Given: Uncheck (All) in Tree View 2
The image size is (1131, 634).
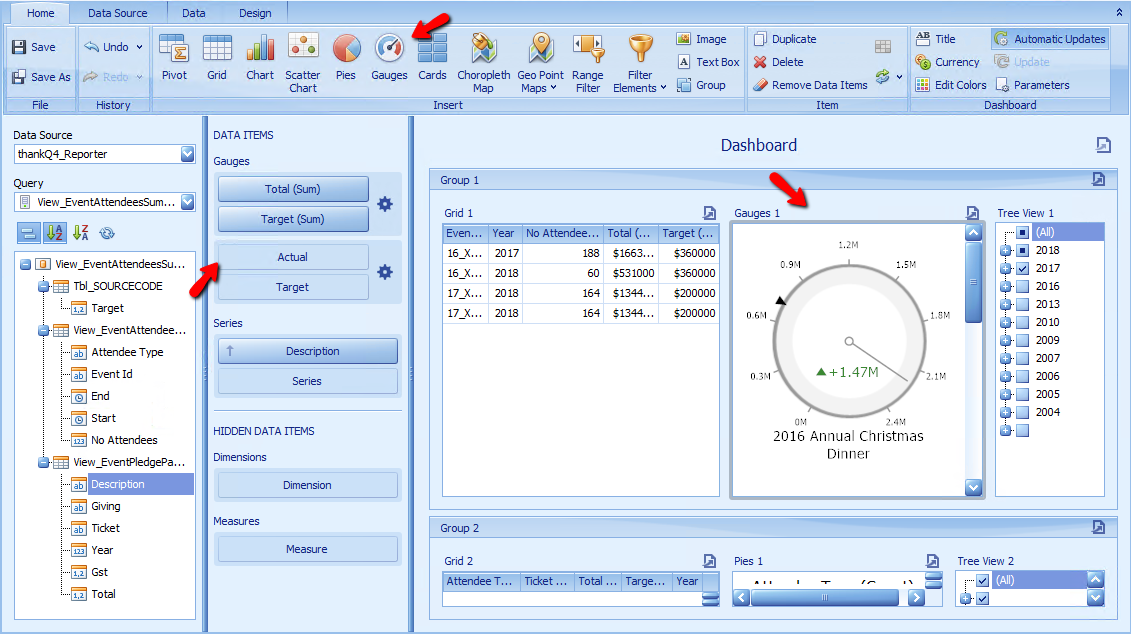Looking at the screenshot, I should click(x=982, y=581).
